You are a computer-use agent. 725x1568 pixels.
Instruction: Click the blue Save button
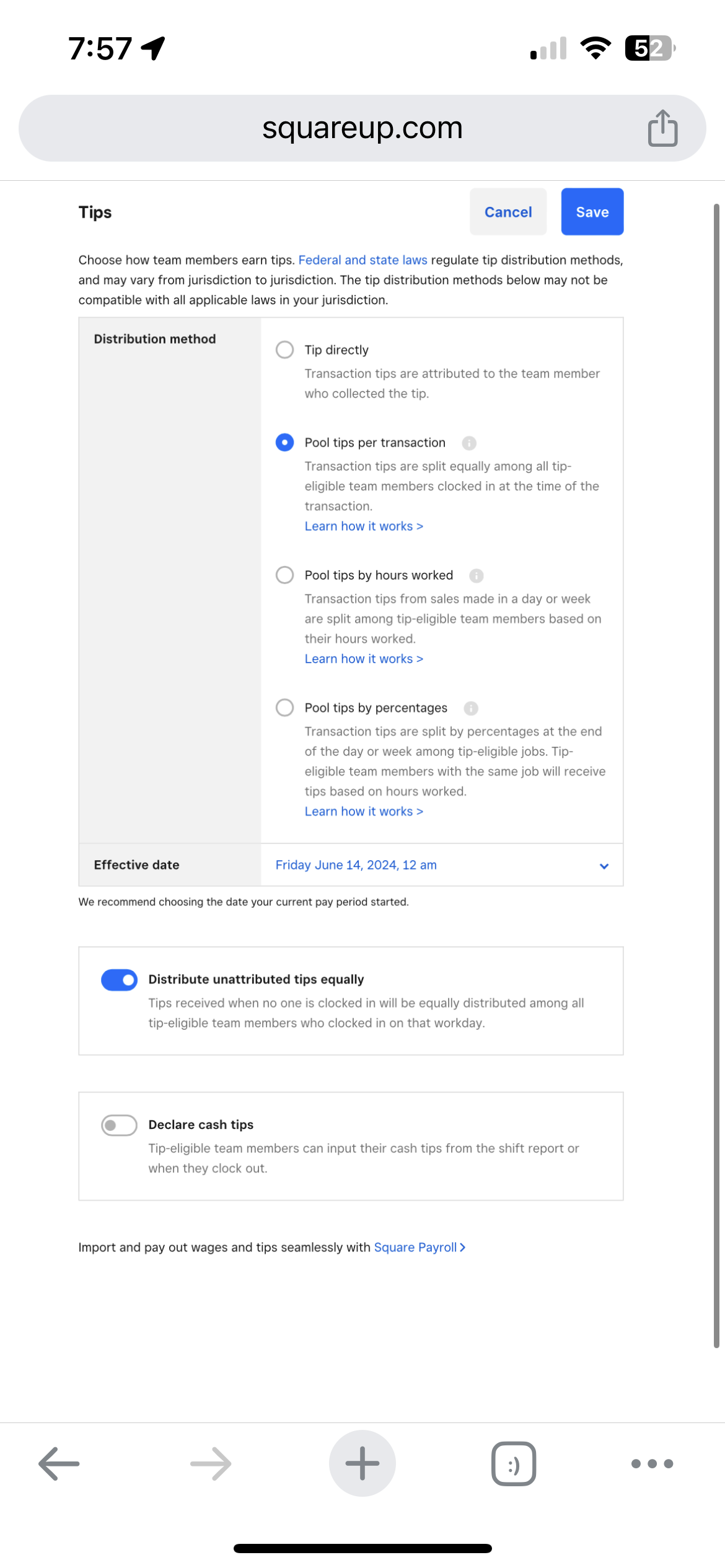pos(592,212)
